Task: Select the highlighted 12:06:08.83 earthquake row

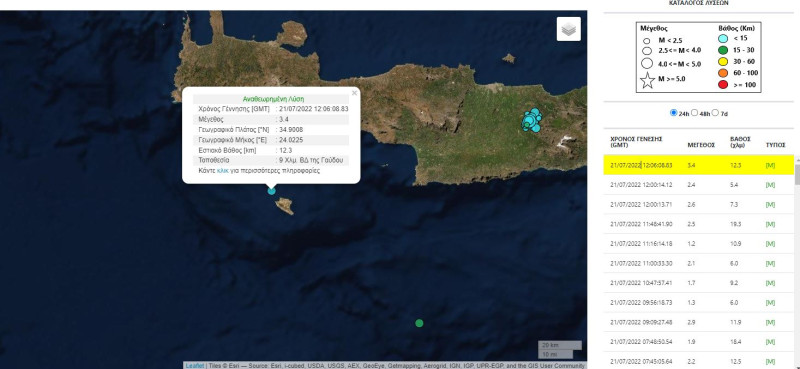Action: [x=698, y=165]
